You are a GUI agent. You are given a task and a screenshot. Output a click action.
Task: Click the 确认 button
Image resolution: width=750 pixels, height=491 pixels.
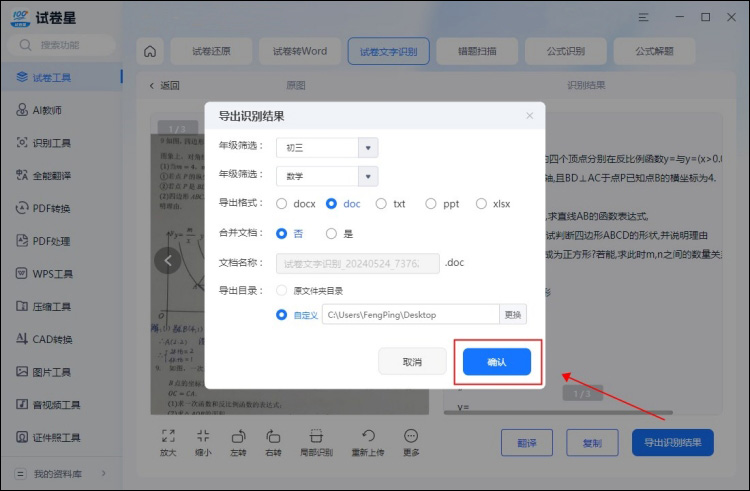[496, 362]
